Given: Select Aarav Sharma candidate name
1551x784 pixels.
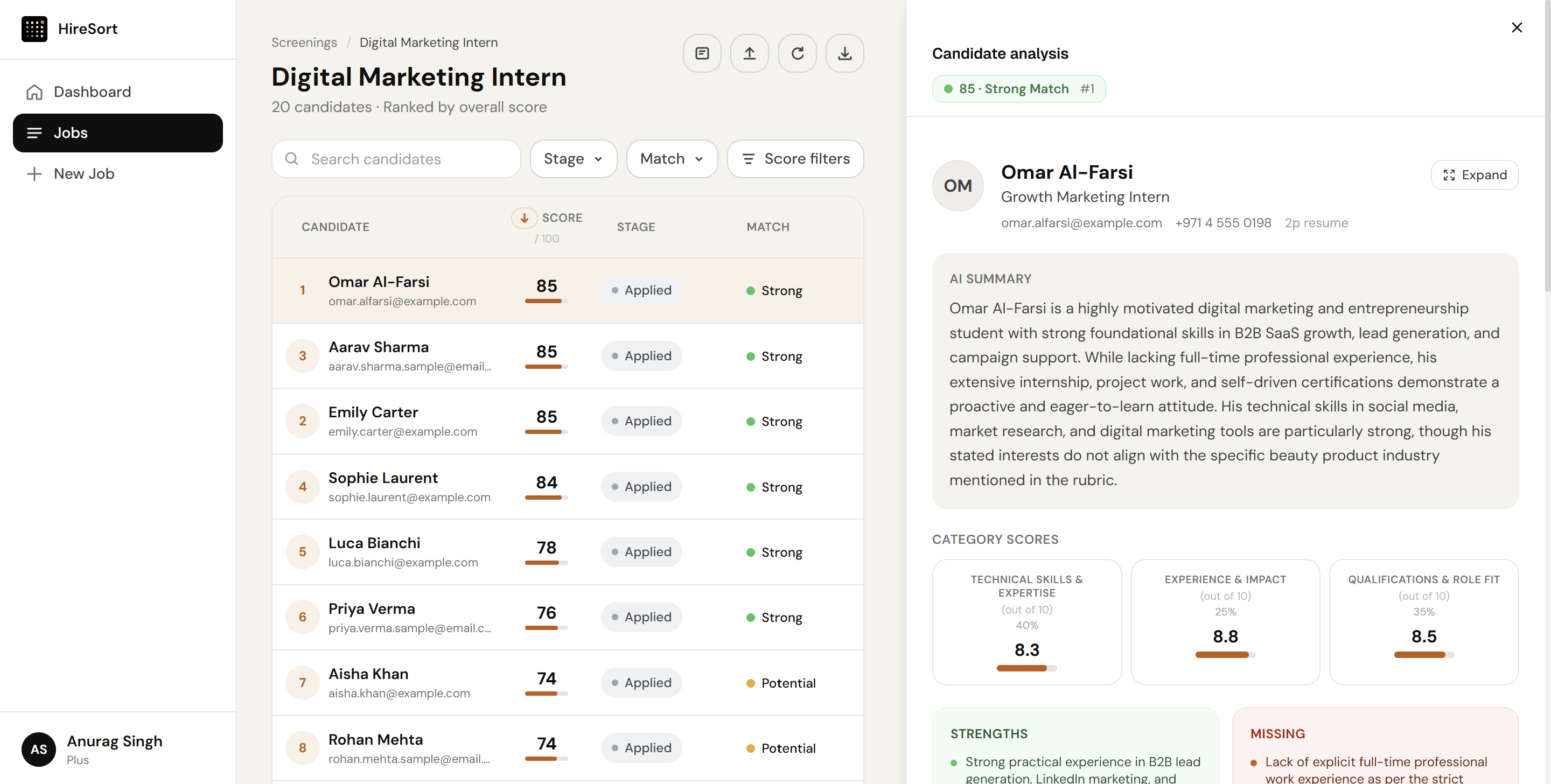Looking at the screenshot, I should coord(378,347).
